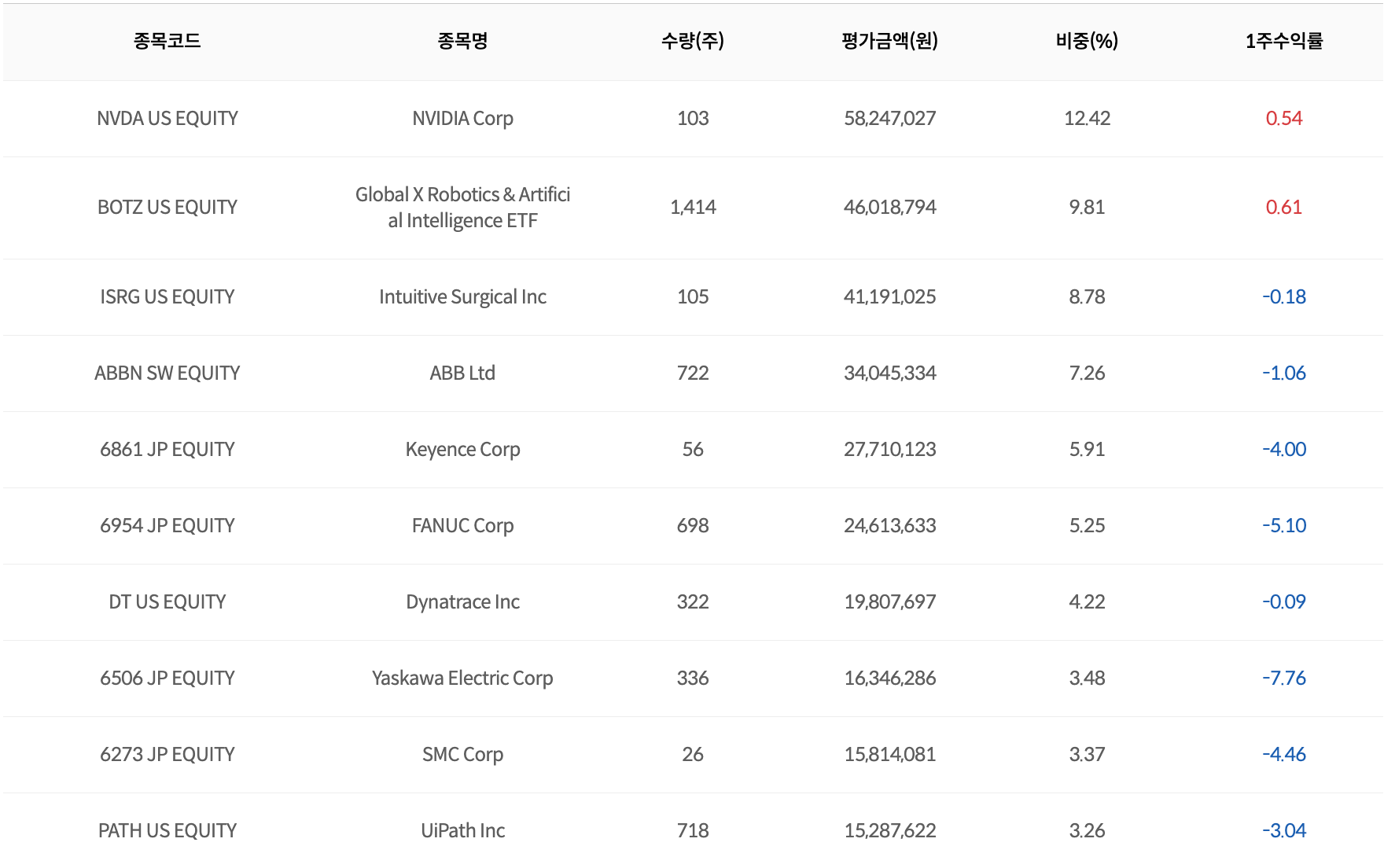
Task: Click the weight 3.48
Action: click(x=1087, y=678)
